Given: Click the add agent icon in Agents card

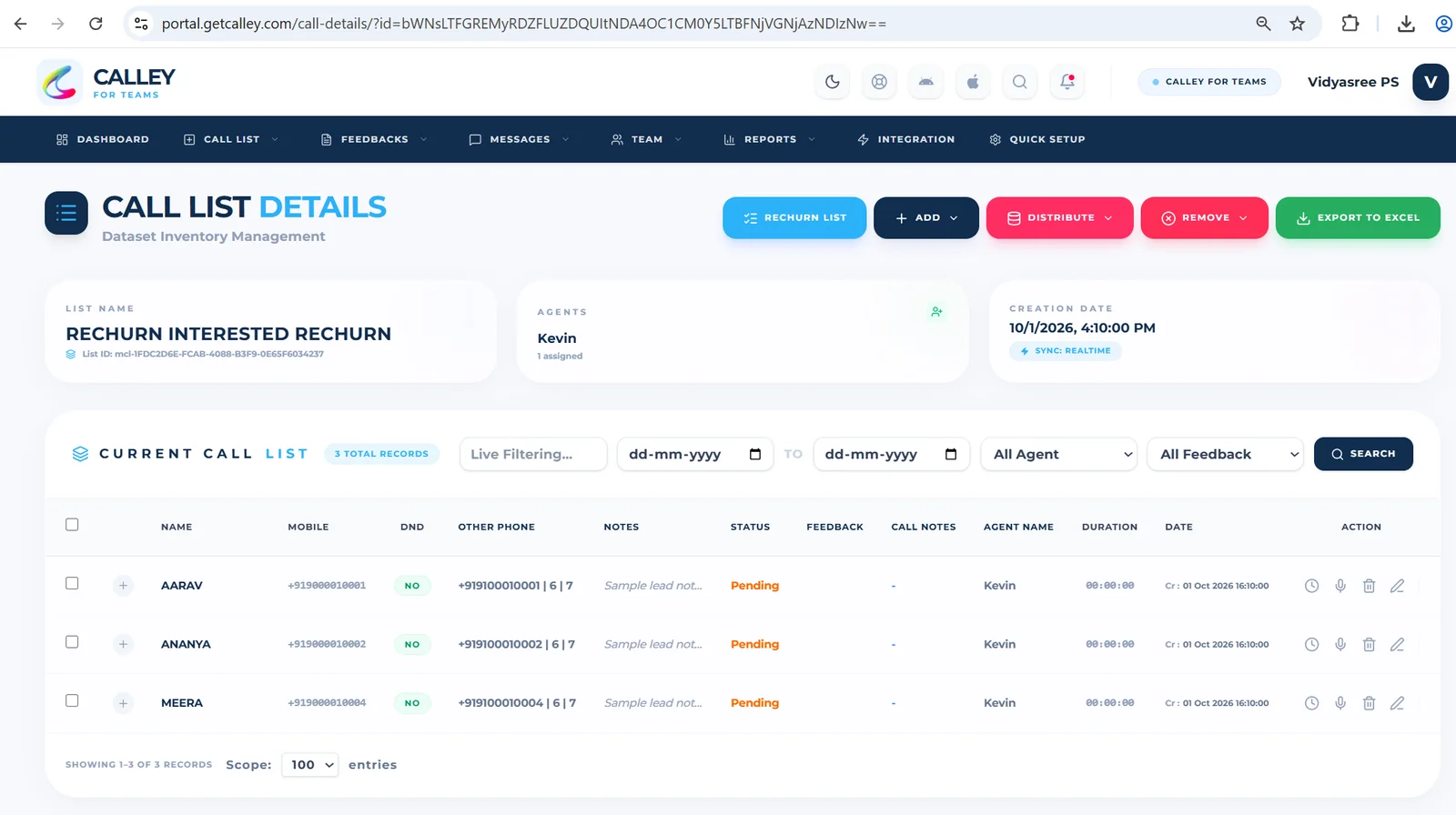Looking at the screenshot, I should coord(936,312).
